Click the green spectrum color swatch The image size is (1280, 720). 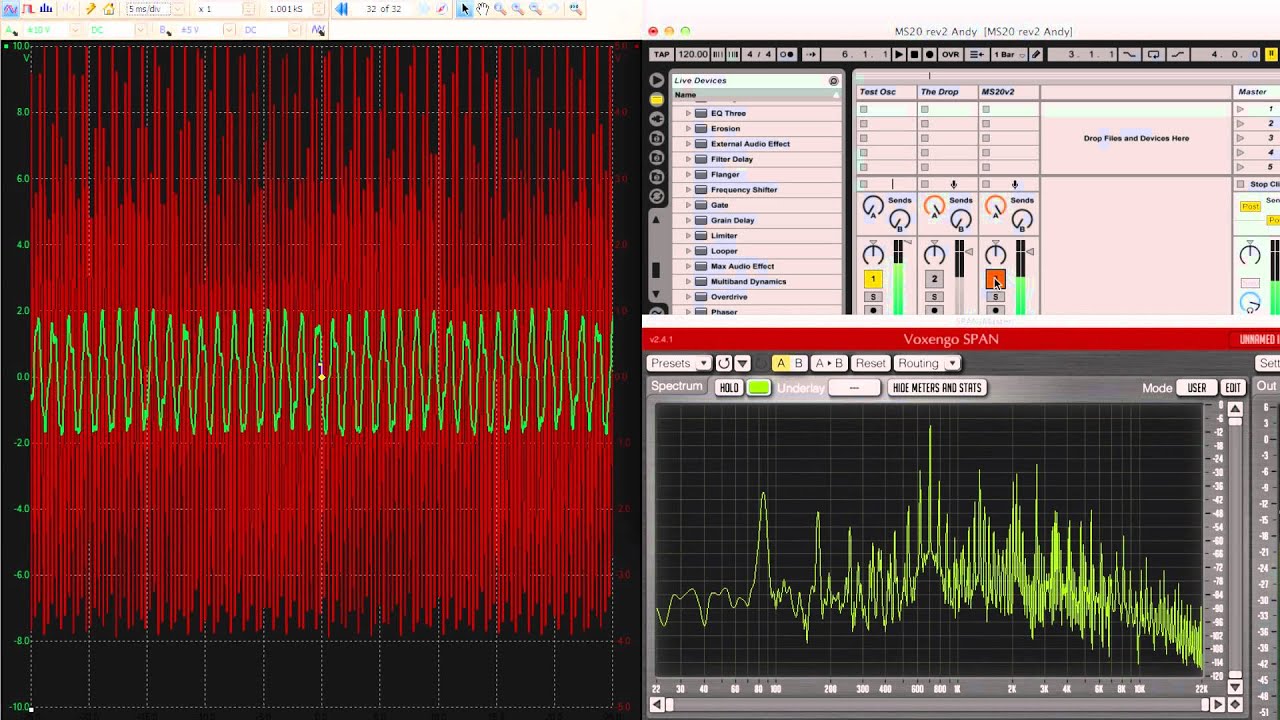[759, 388]
